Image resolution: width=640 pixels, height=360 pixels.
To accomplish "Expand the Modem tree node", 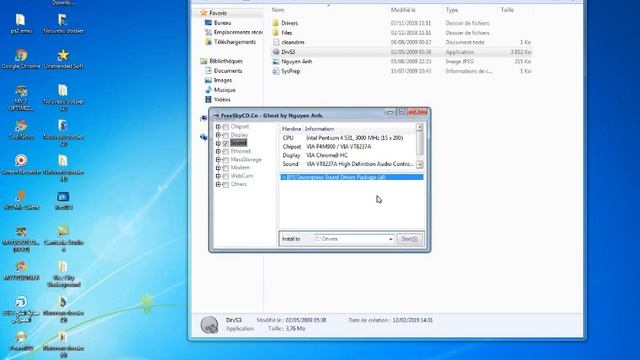I will (218, 168).
